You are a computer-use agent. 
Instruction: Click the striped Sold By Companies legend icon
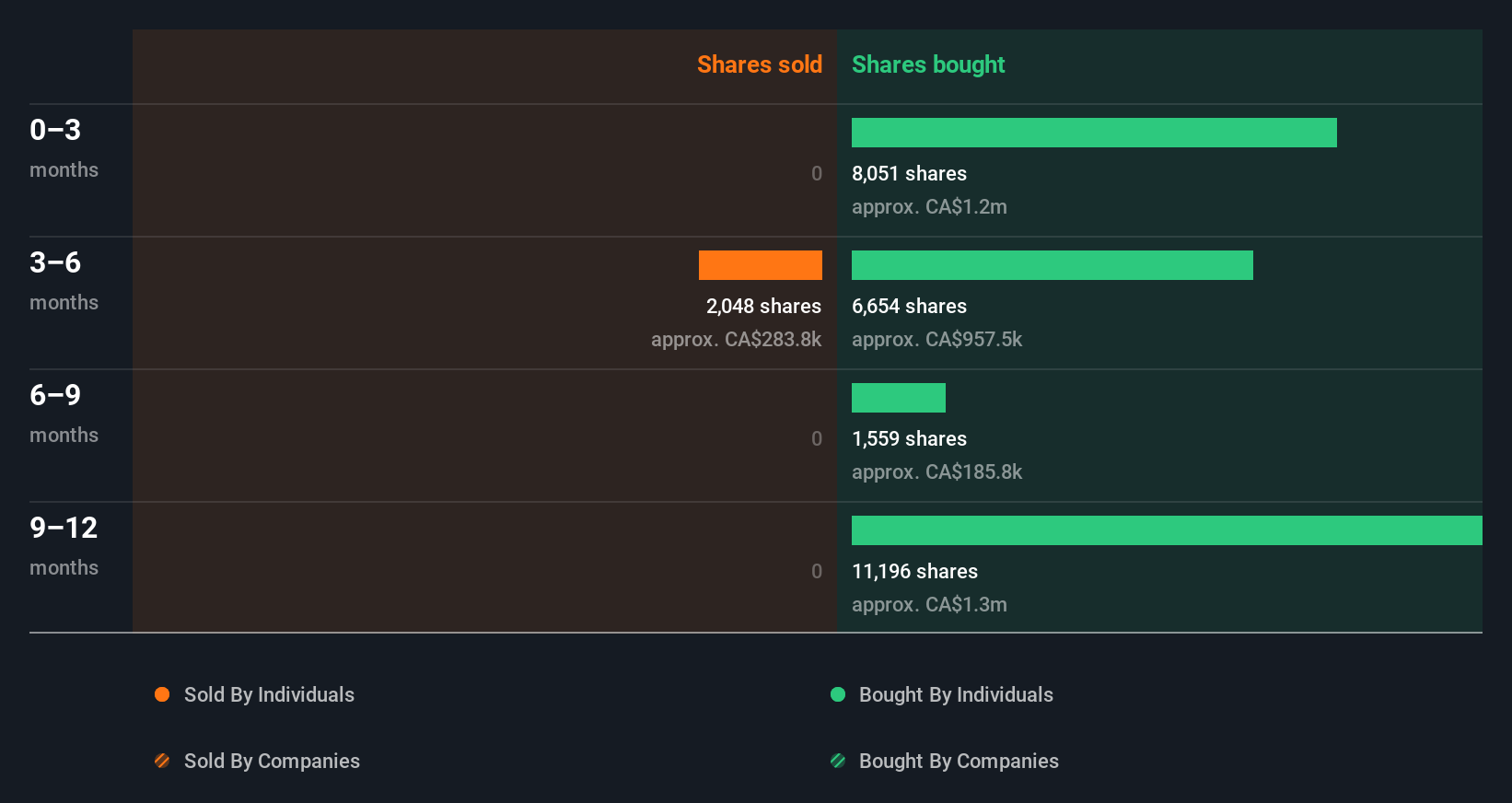pyautogui.click(x=162, y=761)
